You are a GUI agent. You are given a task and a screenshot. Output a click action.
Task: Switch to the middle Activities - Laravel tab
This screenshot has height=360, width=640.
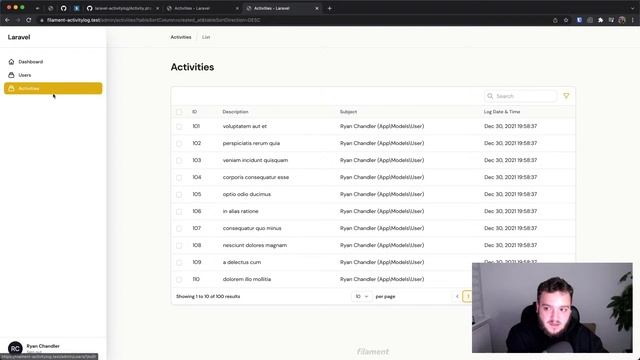point(203,8)
